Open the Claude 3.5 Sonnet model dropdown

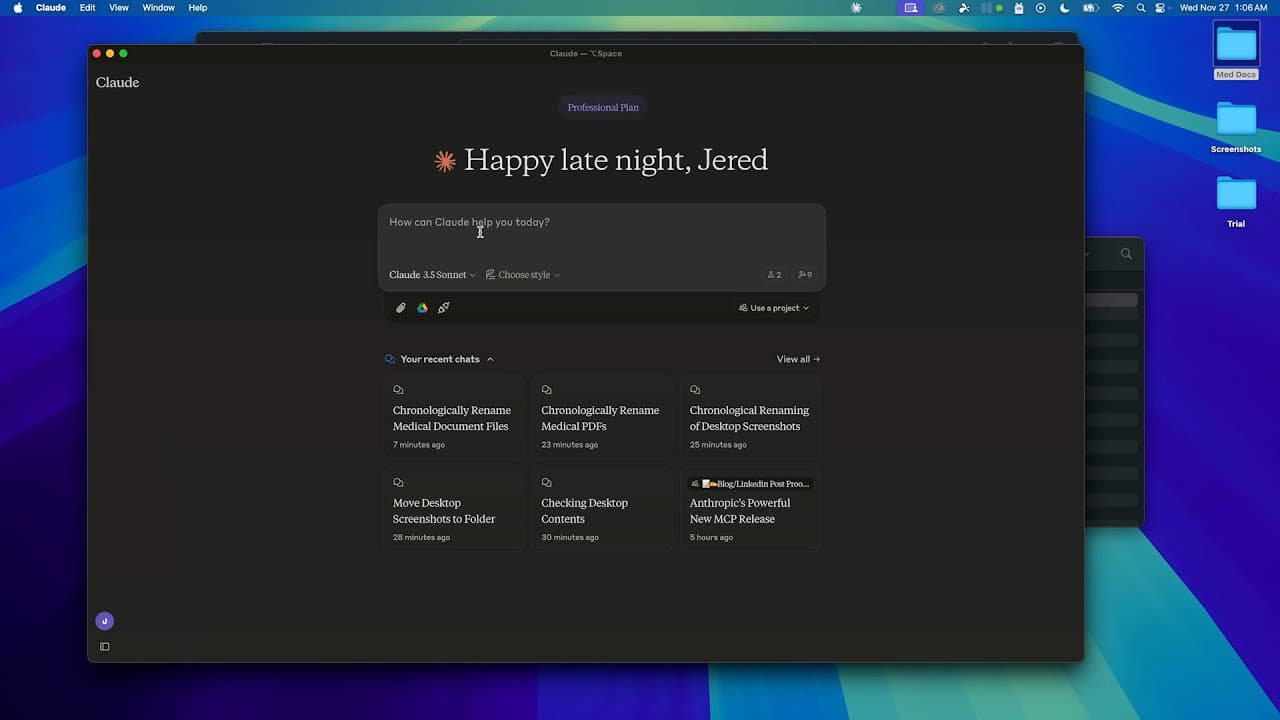coord(432,275)
